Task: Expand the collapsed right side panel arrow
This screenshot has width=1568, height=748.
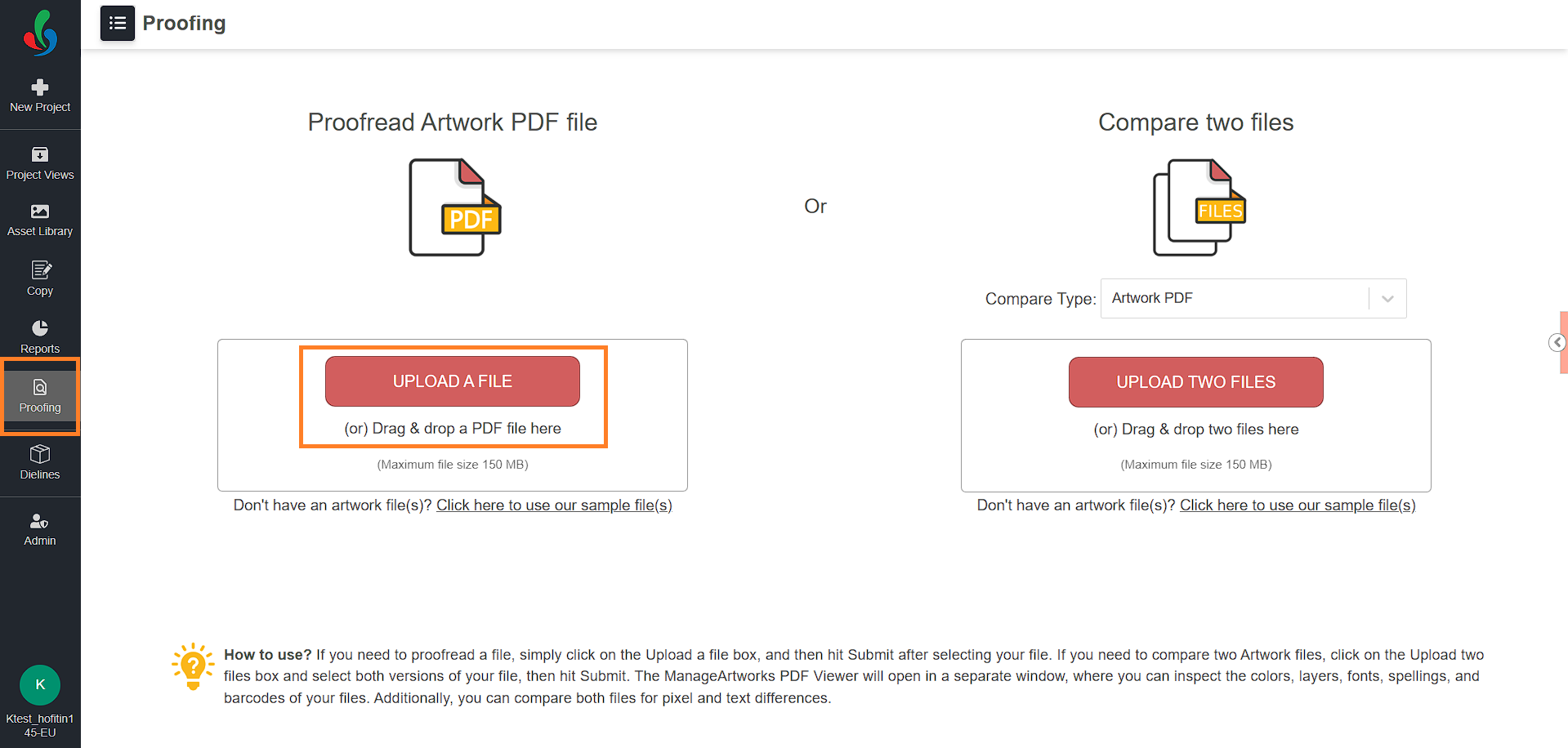Action: 1557,342
